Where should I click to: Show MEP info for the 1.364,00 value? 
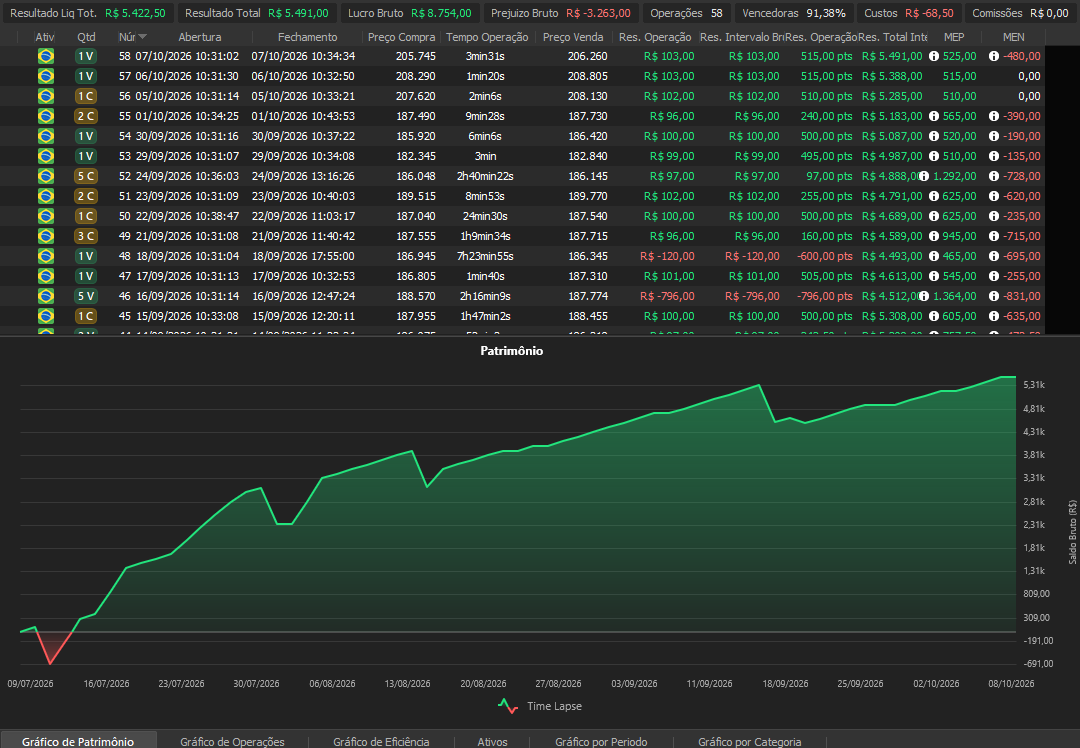(924, 296)
